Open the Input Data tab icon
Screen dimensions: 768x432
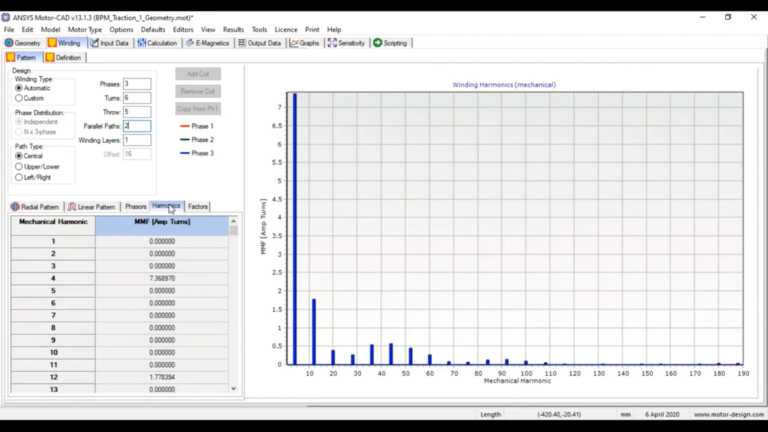pyautogui.click(x=95, y=43)
